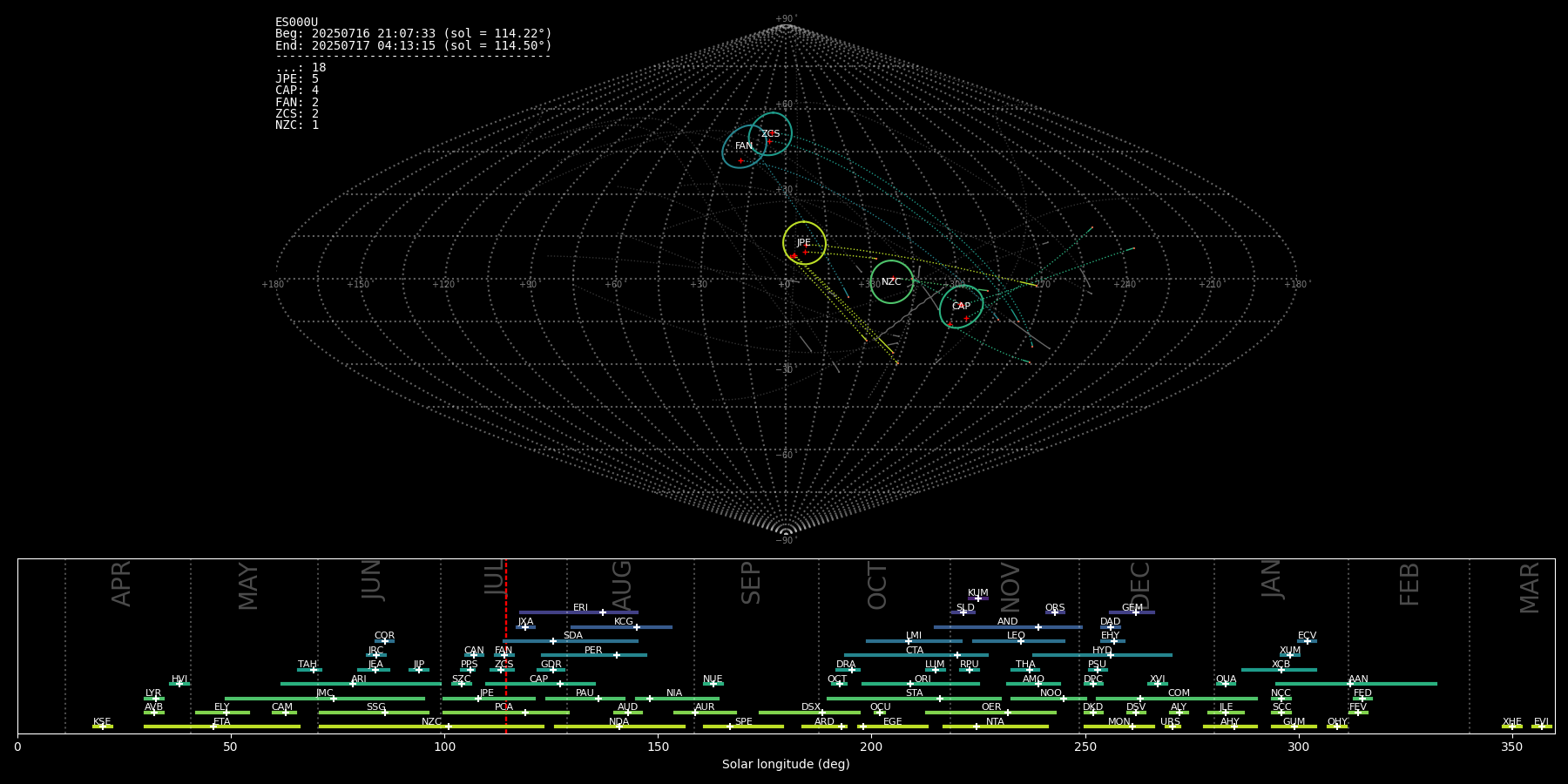Click the EVI shower label in timeline
The height and width of the screenshot is (784, 1568).
(1541, 722)
